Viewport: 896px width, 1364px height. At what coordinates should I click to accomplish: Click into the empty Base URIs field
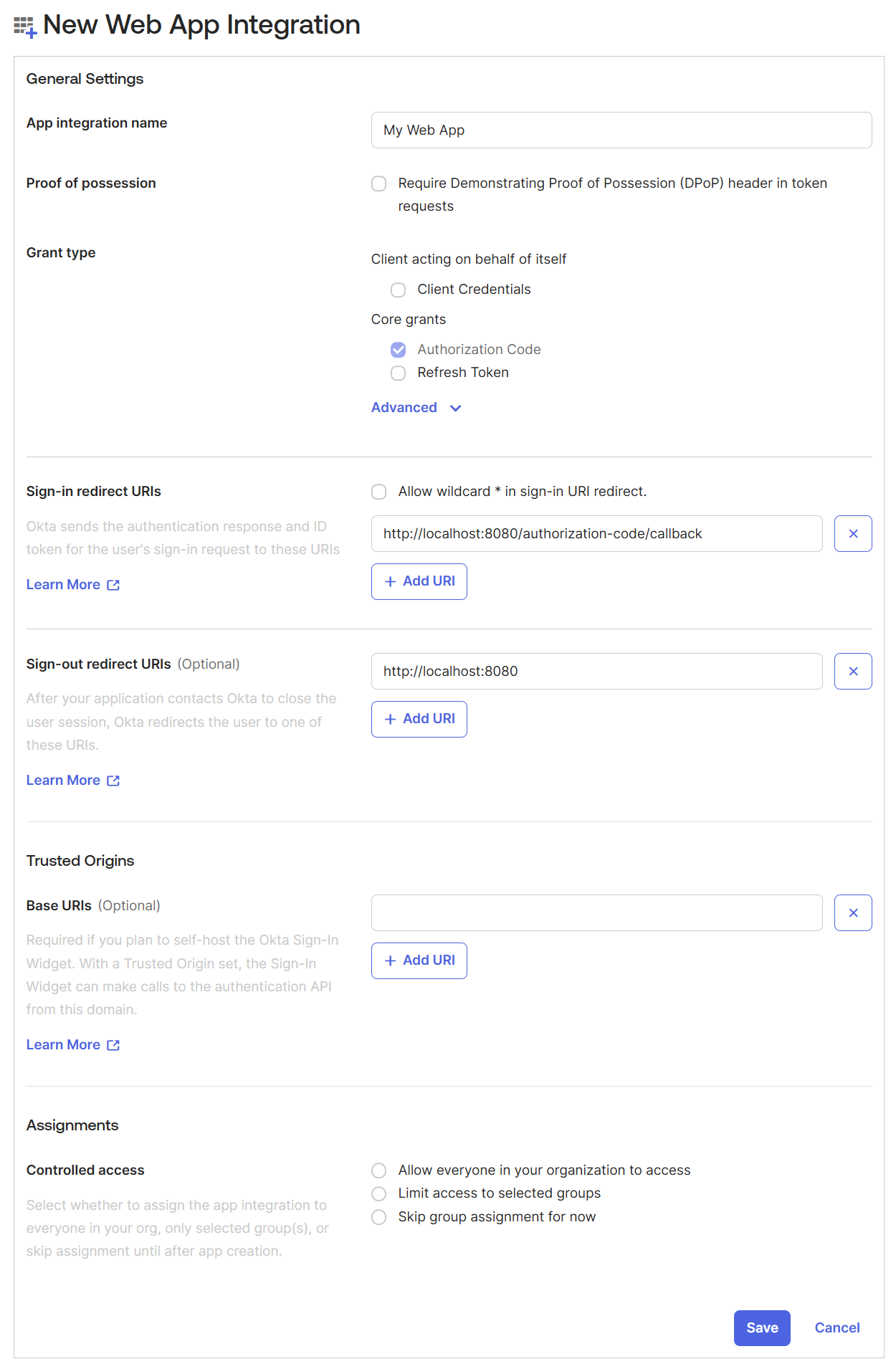tap(596, 912)
